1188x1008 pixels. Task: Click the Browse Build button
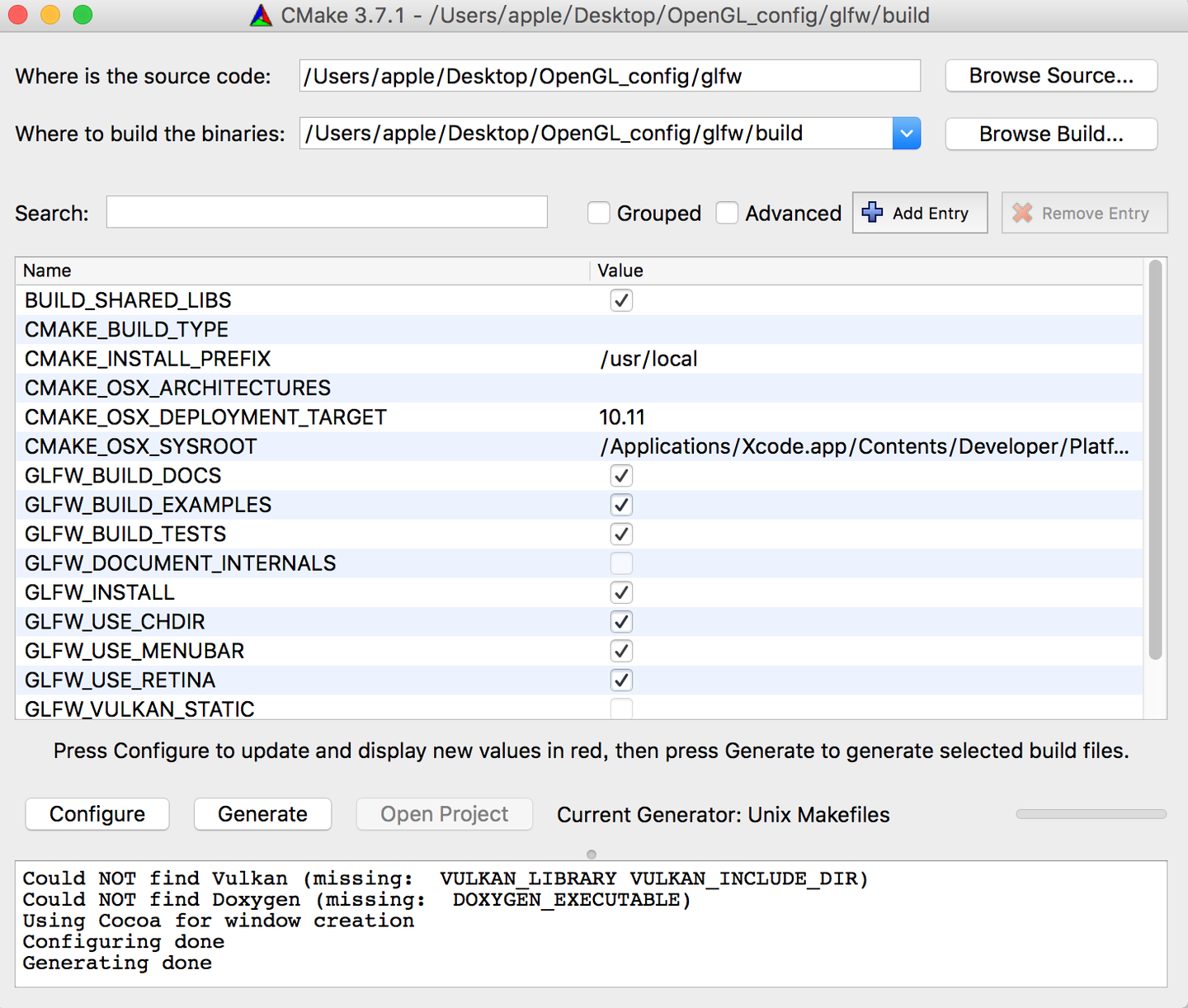[x=1051, y=134]
